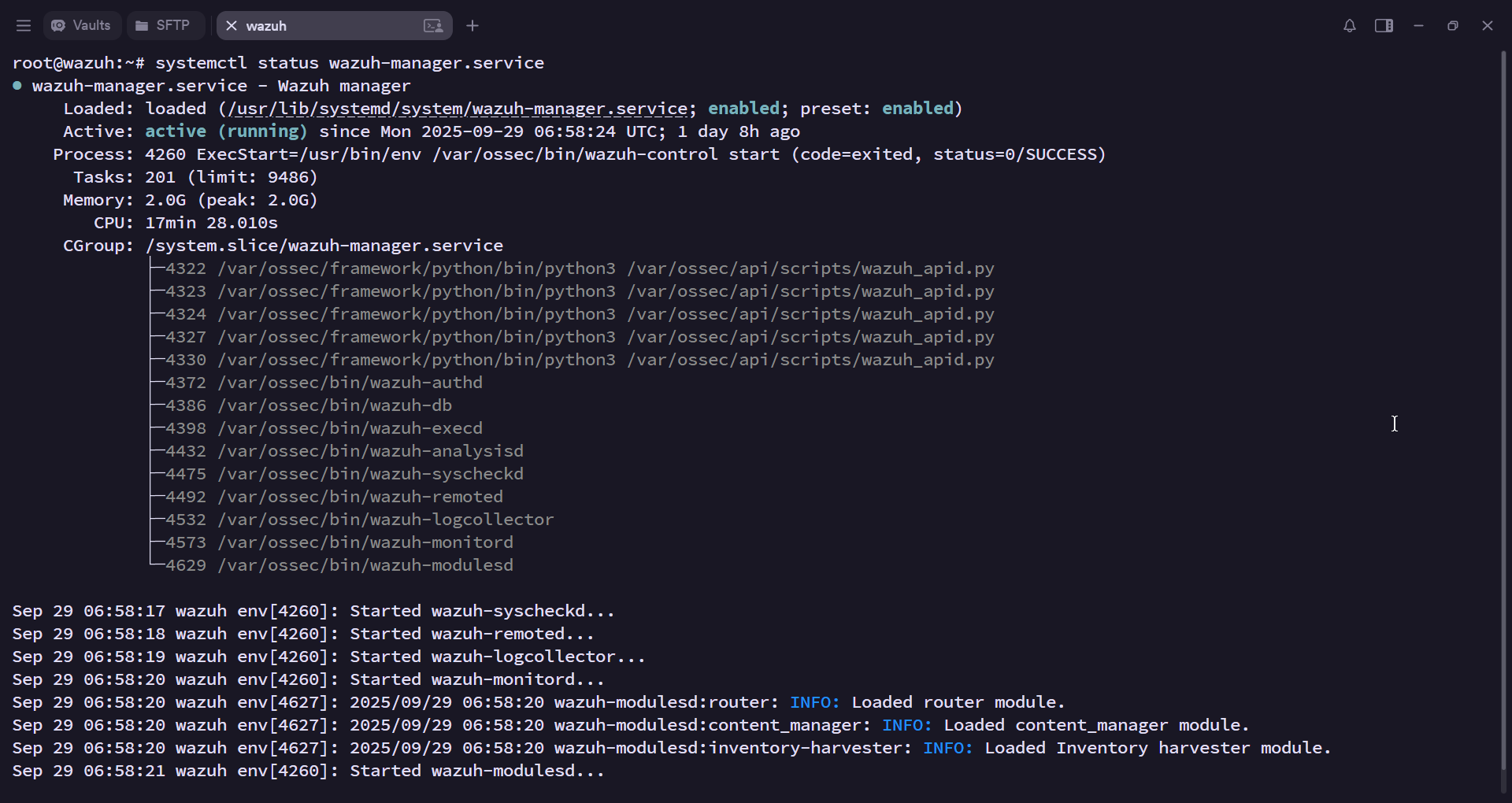
Task: Open the hamburger menu
Action: pos(24,25)
